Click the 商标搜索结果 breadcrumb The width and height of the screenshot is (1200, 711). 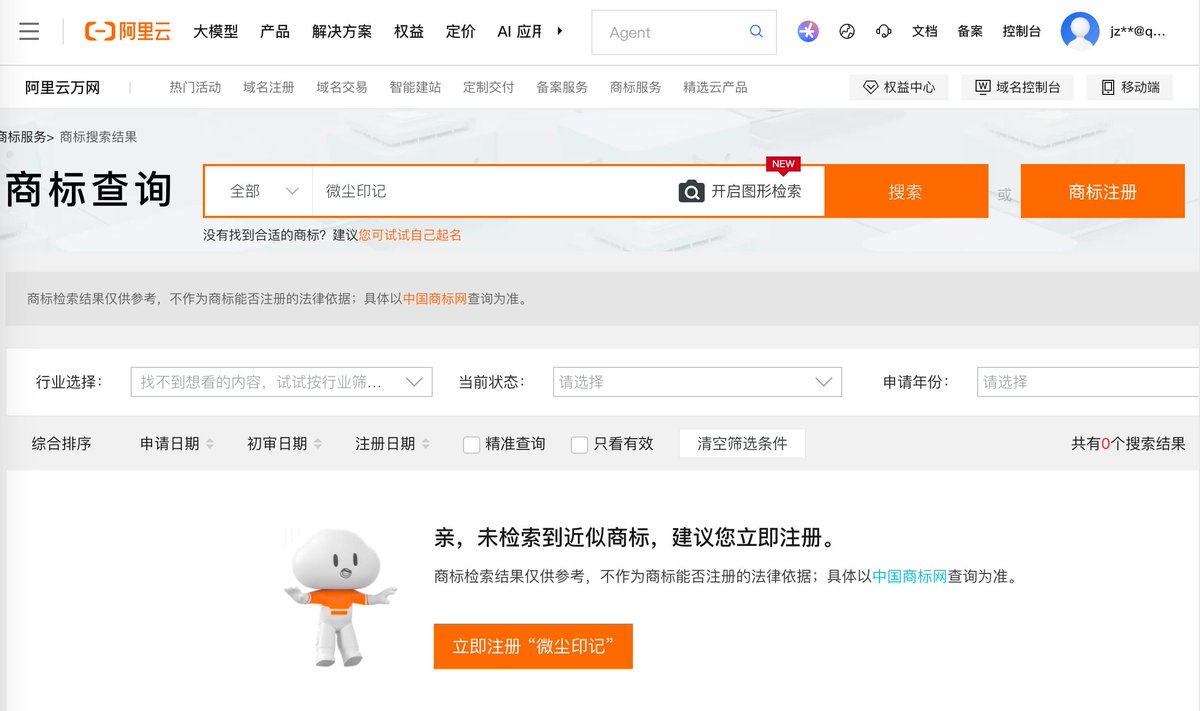[98, 137]
